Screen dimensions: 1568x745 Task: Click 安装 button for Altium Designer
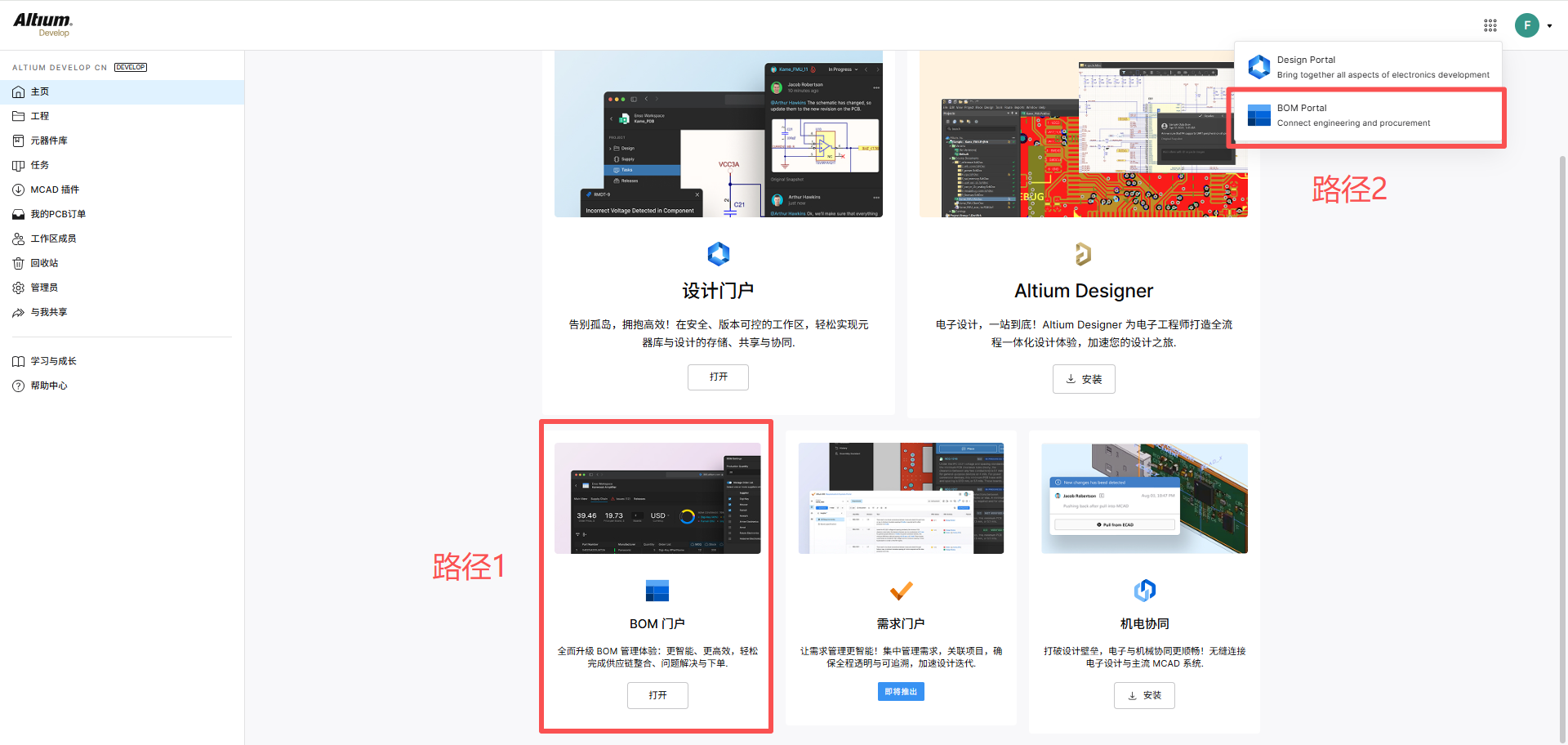point(1084,379)
